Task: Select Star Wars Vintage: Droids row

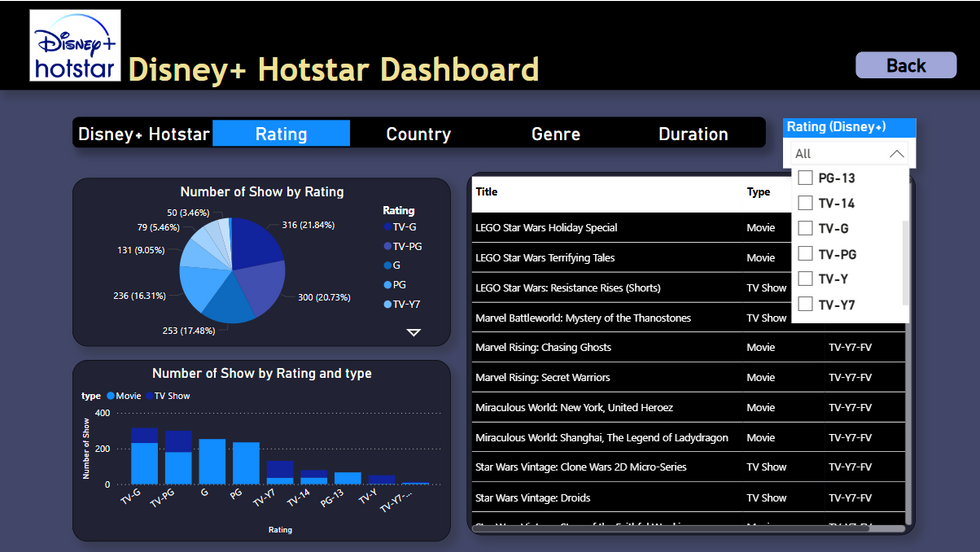Action: tap(688, 498)
